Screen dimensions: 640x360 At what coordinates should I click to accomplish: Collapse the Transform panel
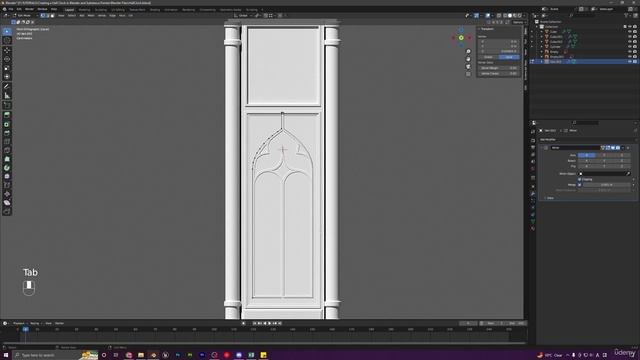(486, 29)
